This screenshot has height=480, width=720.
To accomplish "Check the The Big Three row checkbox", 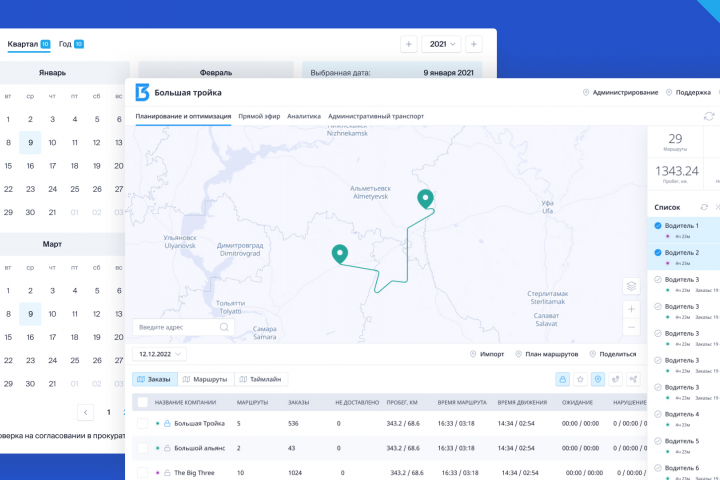I will click(142, 473).
